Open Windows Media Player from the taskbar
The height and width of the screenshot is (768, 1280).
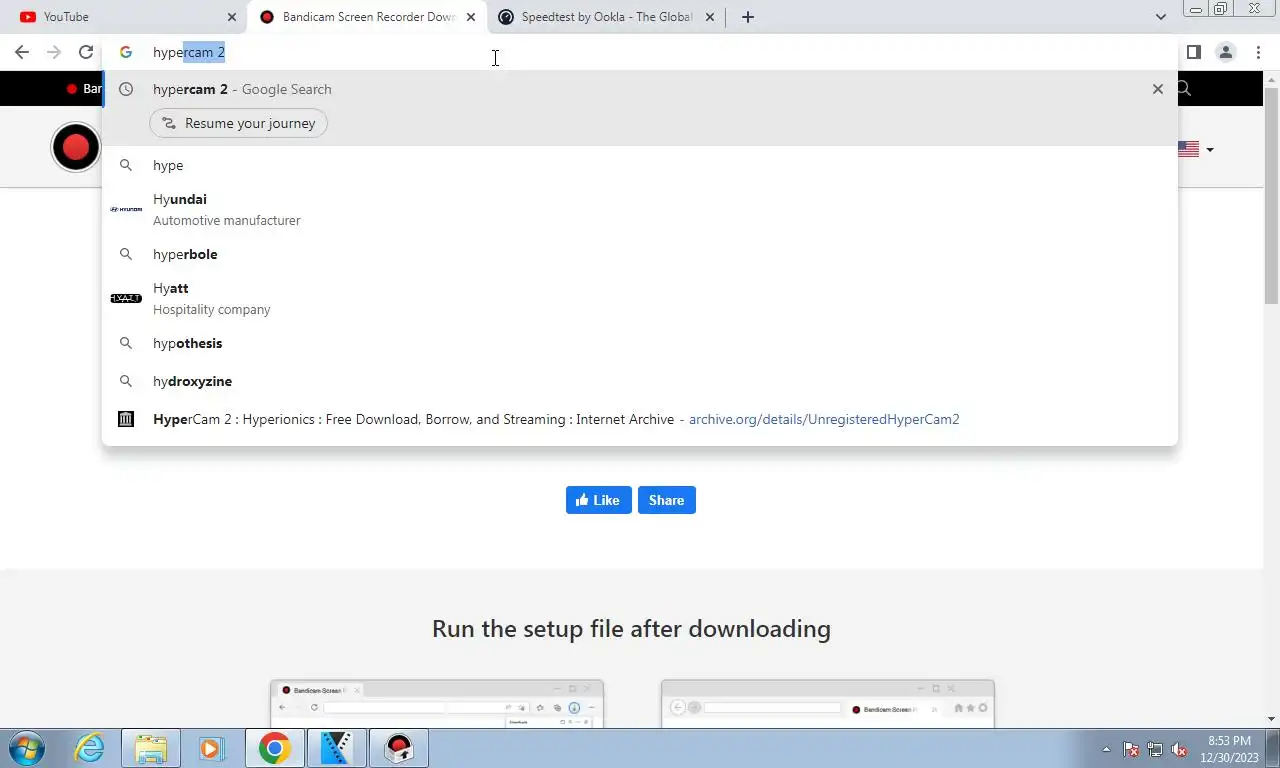[211, 748]
